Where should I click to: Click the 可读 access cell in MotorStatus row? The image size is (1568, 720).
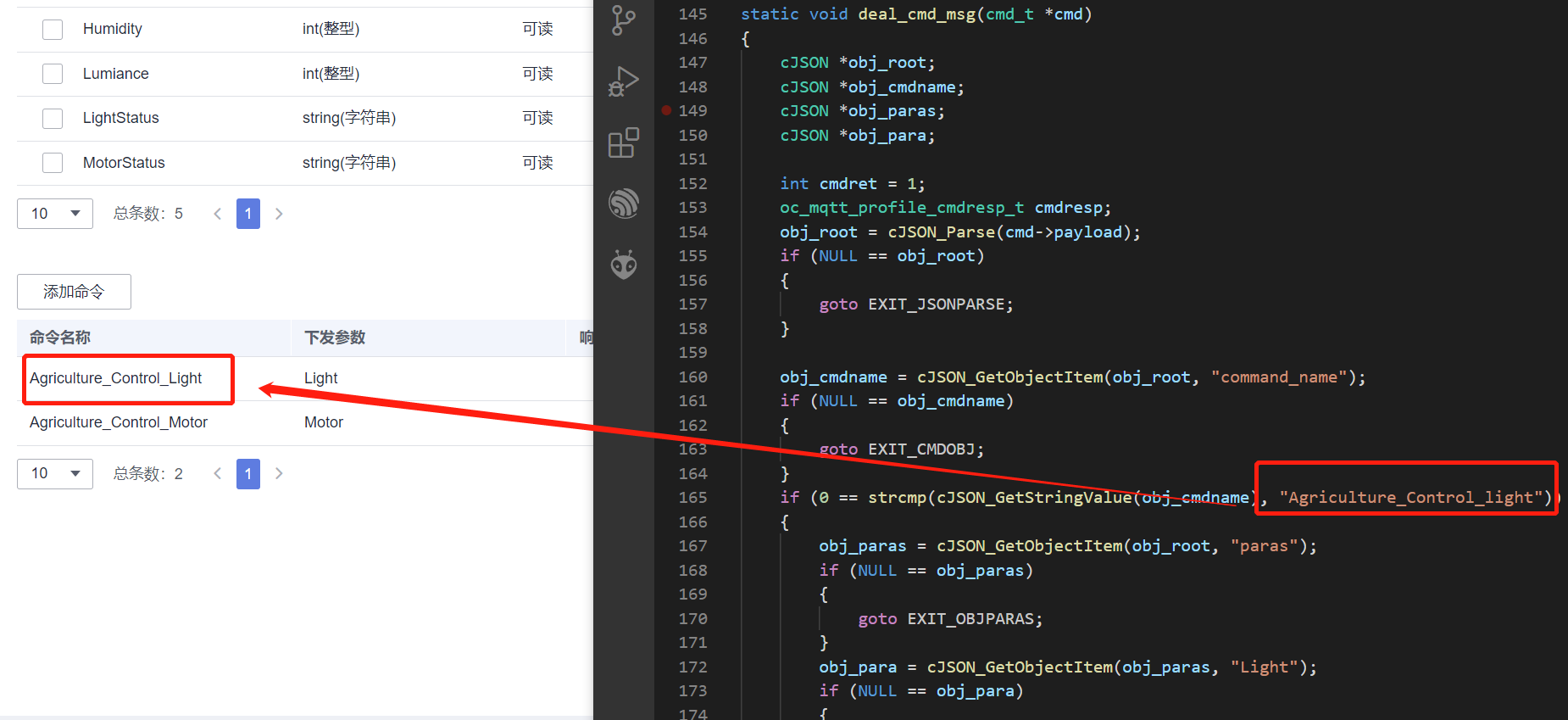[x=537, y=163]
